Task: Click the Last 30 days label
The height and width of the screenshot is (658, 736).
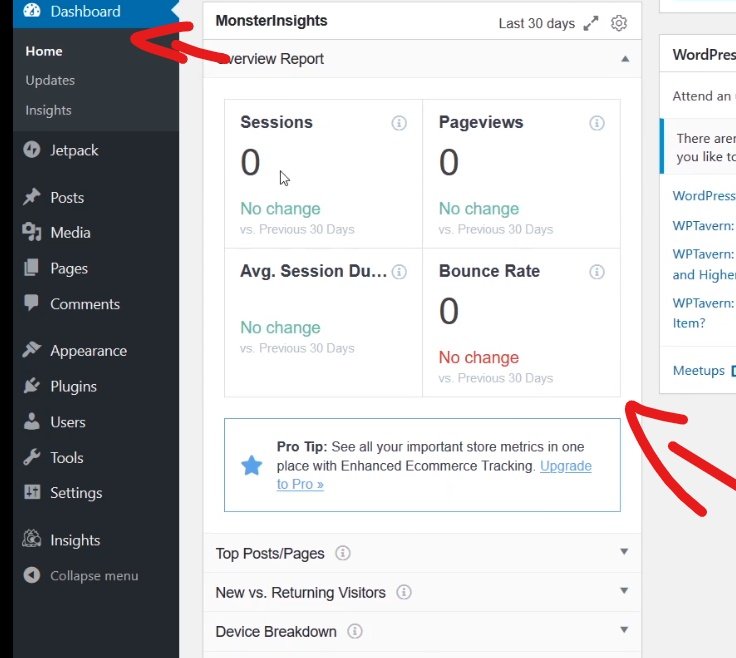Action: (x=537, y=23)
